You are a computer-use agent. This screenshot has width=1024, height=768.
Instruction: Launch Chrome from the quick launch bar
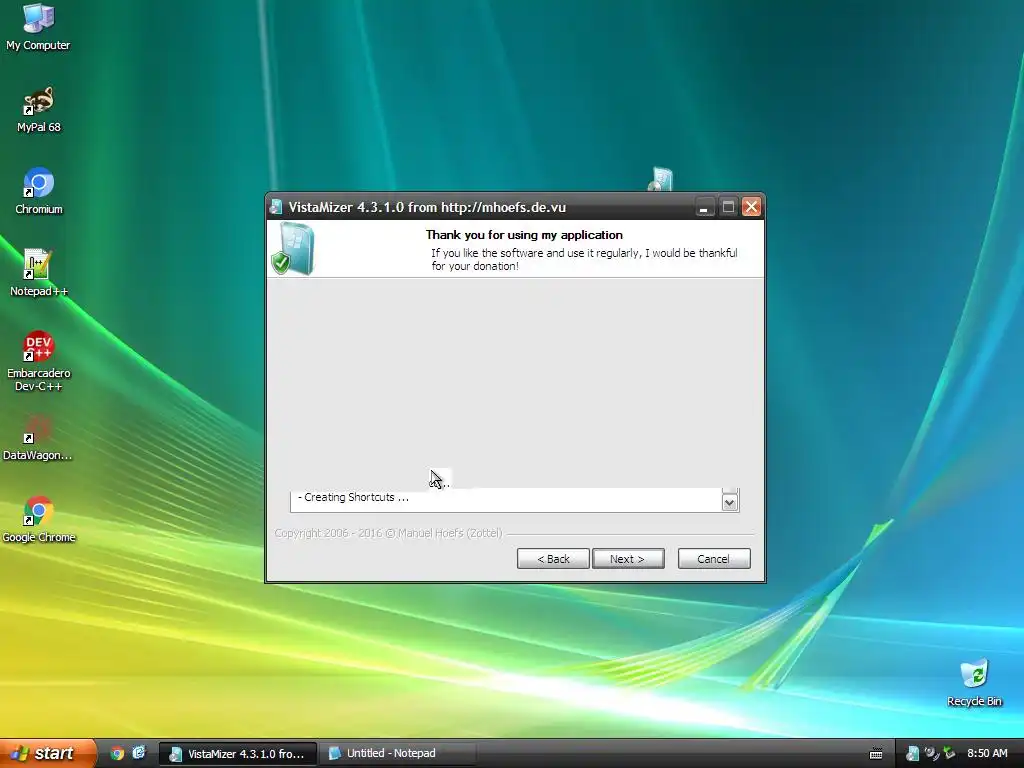coord(117,753)
